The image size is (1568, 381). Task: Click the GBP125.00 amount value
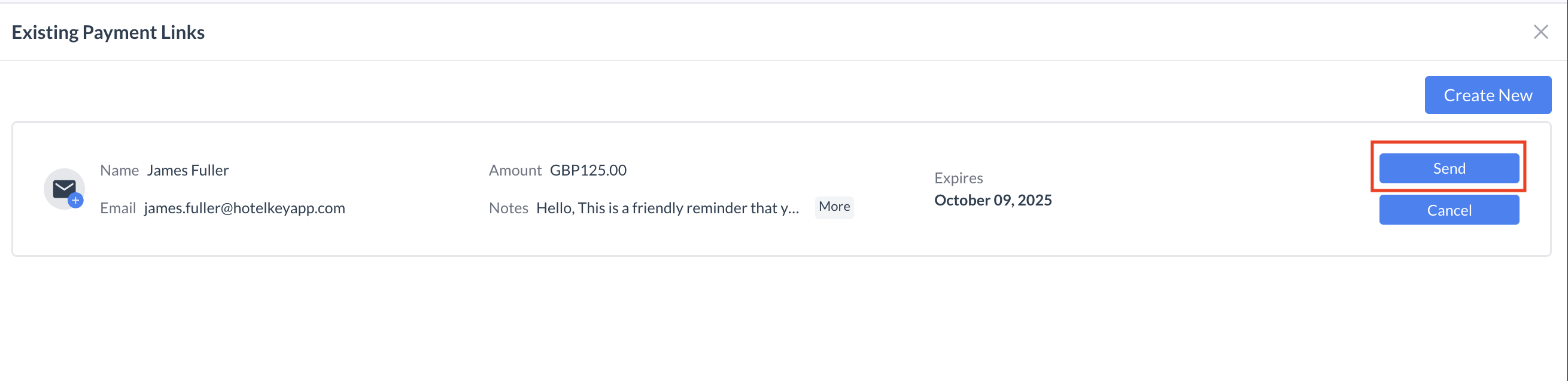tap(587, 170)
